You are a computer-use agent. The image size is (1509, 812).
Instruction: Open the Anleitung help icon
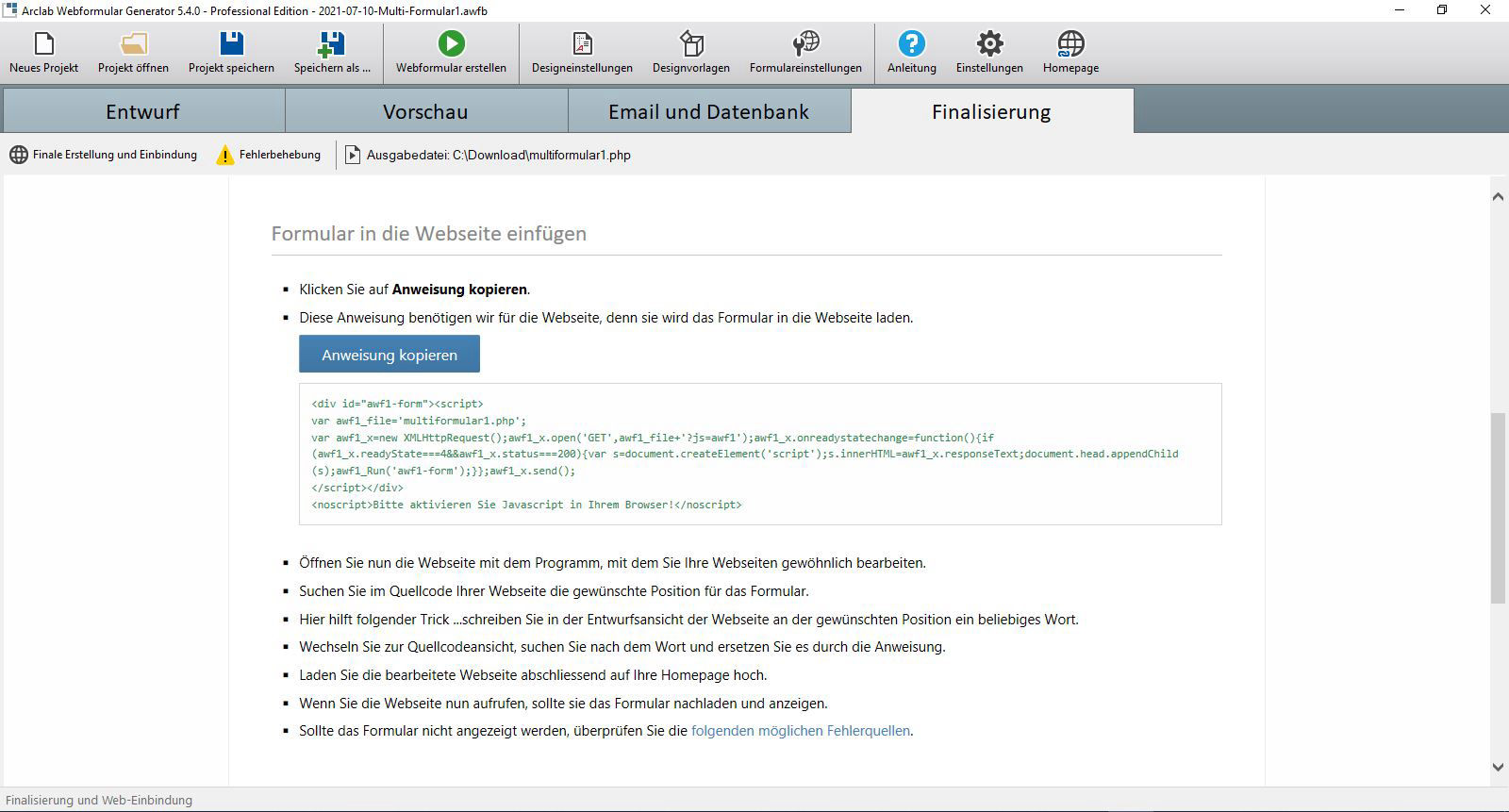pyautogui.click(x=911, y=44)
